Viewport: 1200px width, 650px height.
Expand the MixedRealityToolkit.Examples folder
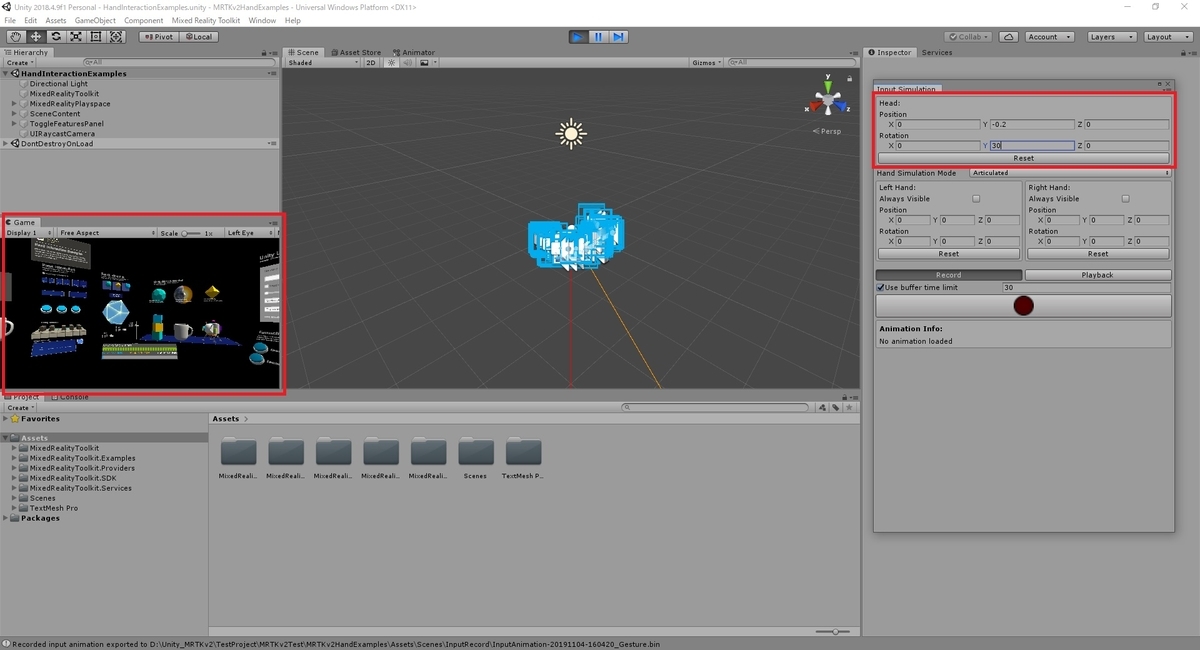click(x=14, y=458)
